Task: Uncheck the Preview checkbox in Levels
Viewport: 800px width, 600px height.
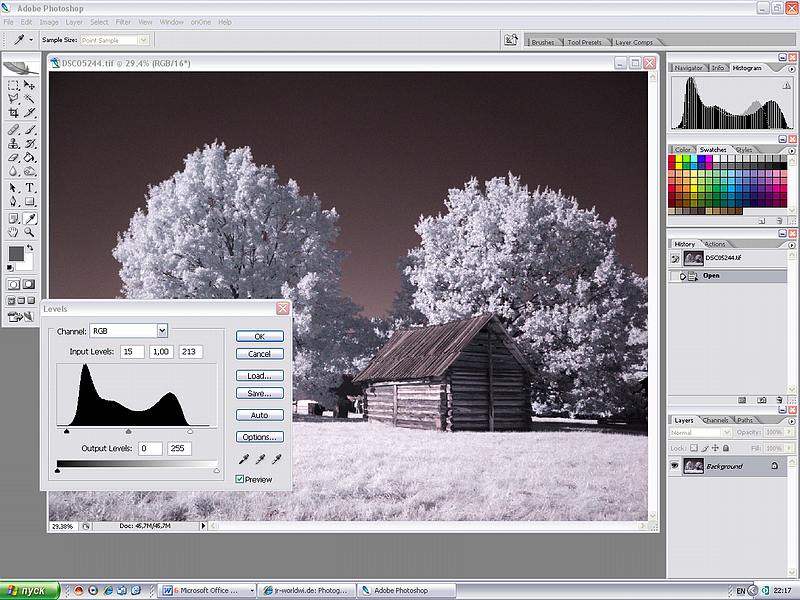Action: (x=239, y=480)
